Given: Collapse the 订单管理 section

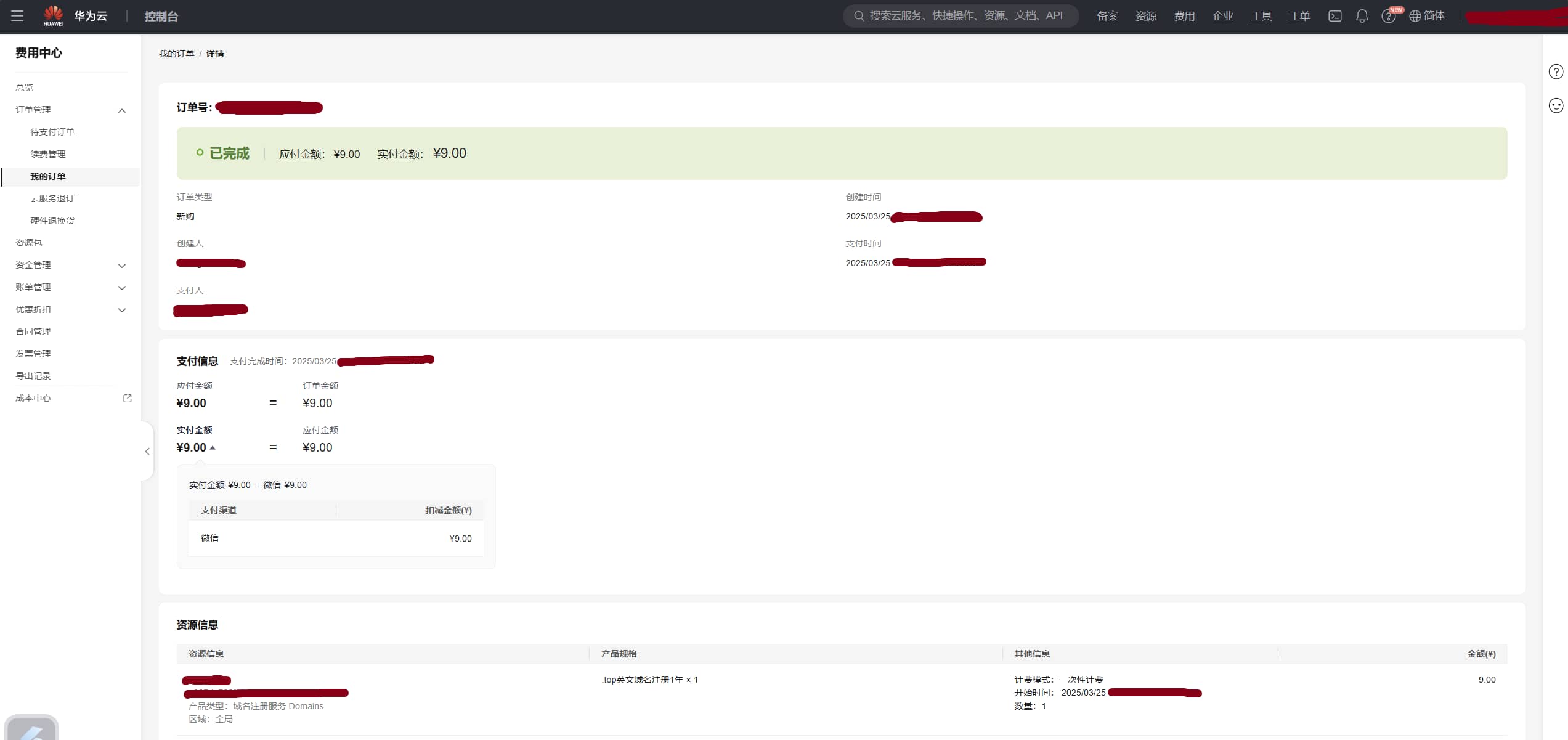Looking at the screenshot, I should tap(122, 110).
